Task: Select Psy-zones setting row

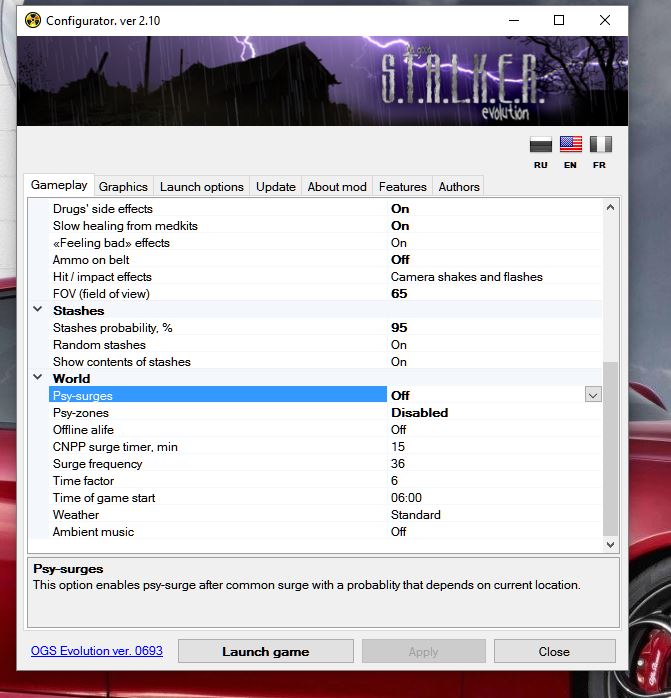Action: click(x=325, y=413)
